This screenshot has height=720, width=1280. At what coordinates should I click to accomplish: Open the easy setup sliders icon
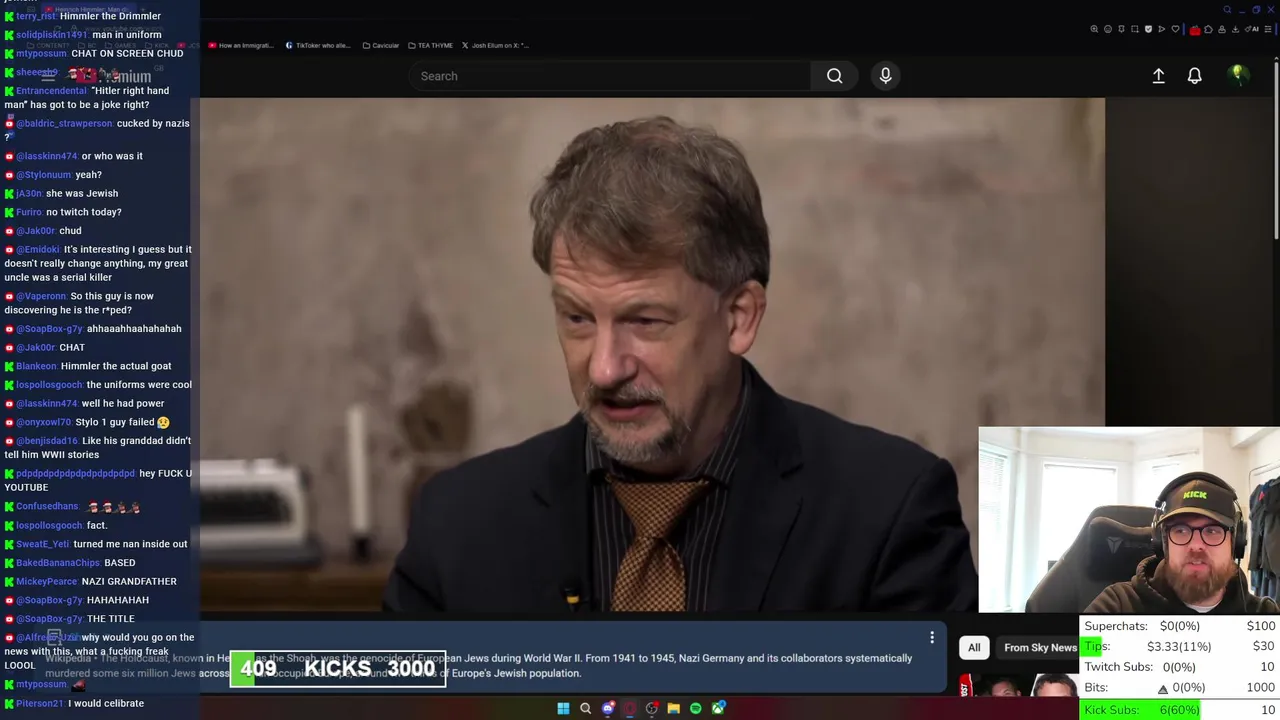click(1268, 29)
